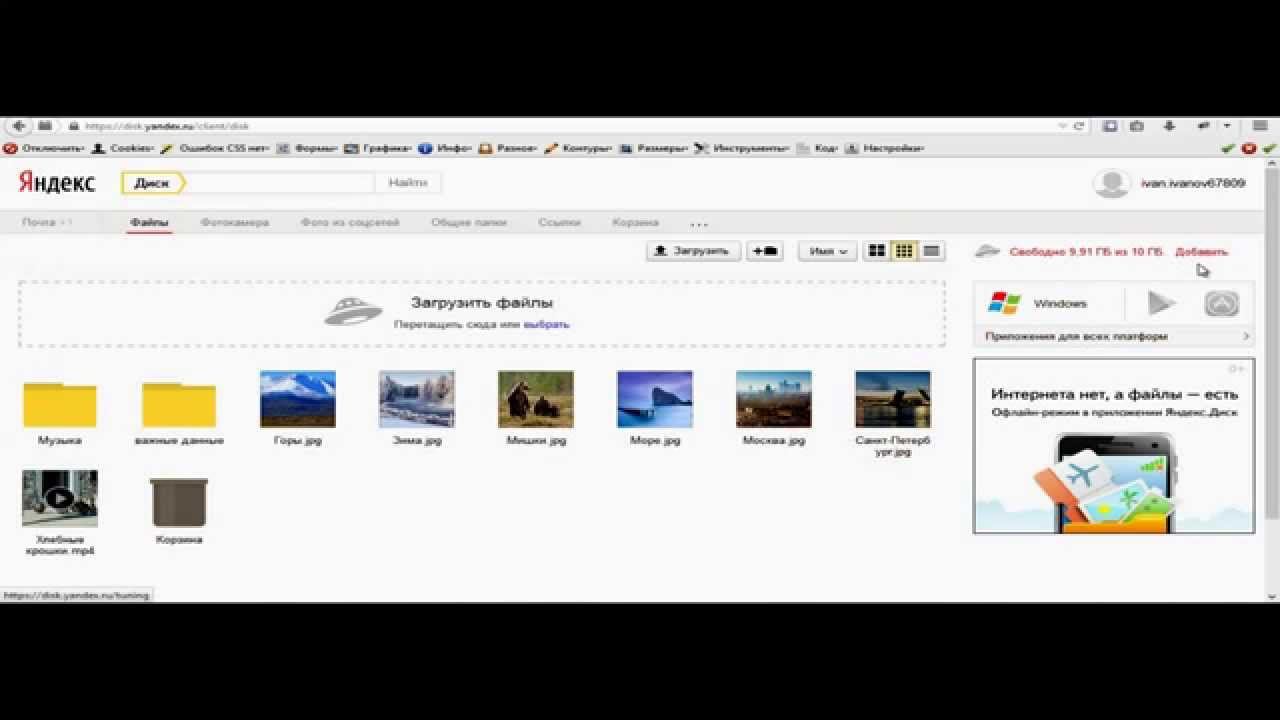The width and height of the screenshot is (1280, 720).
Task: Select the Хлебные крошки.mp4 video thumbnail
Action: pos(60,498)
